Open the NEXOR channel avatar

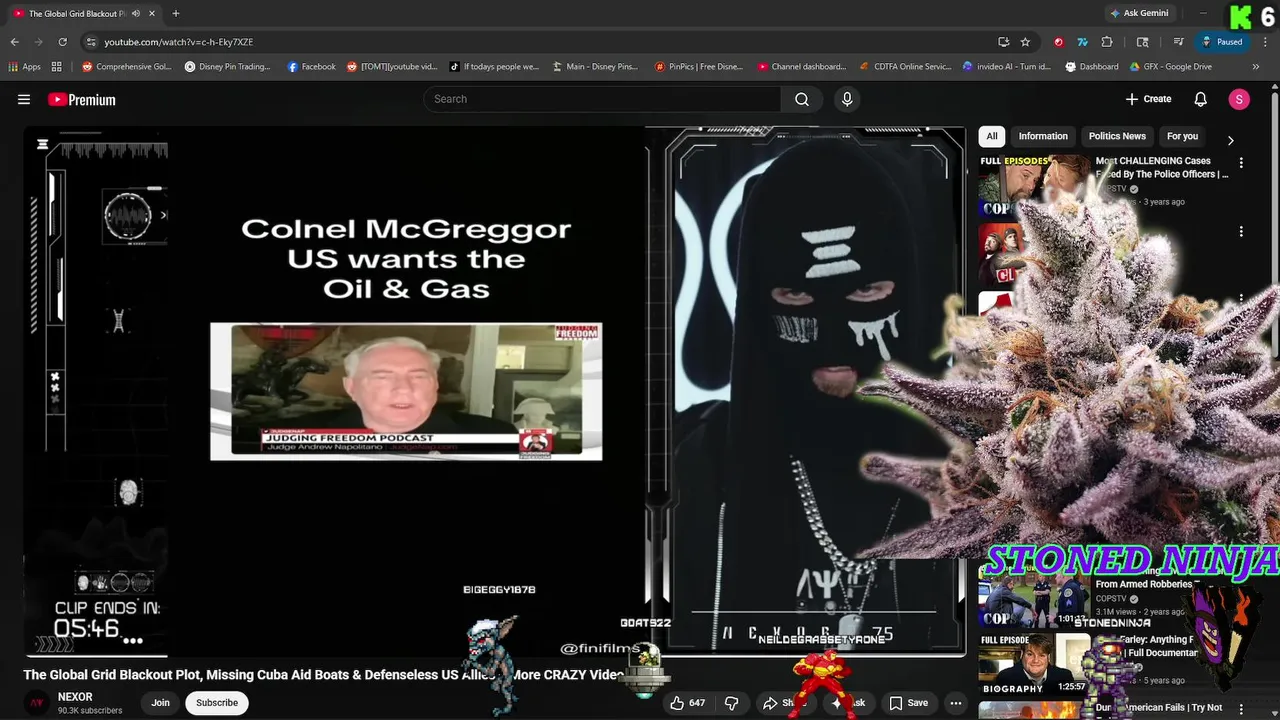pos(37,703)
